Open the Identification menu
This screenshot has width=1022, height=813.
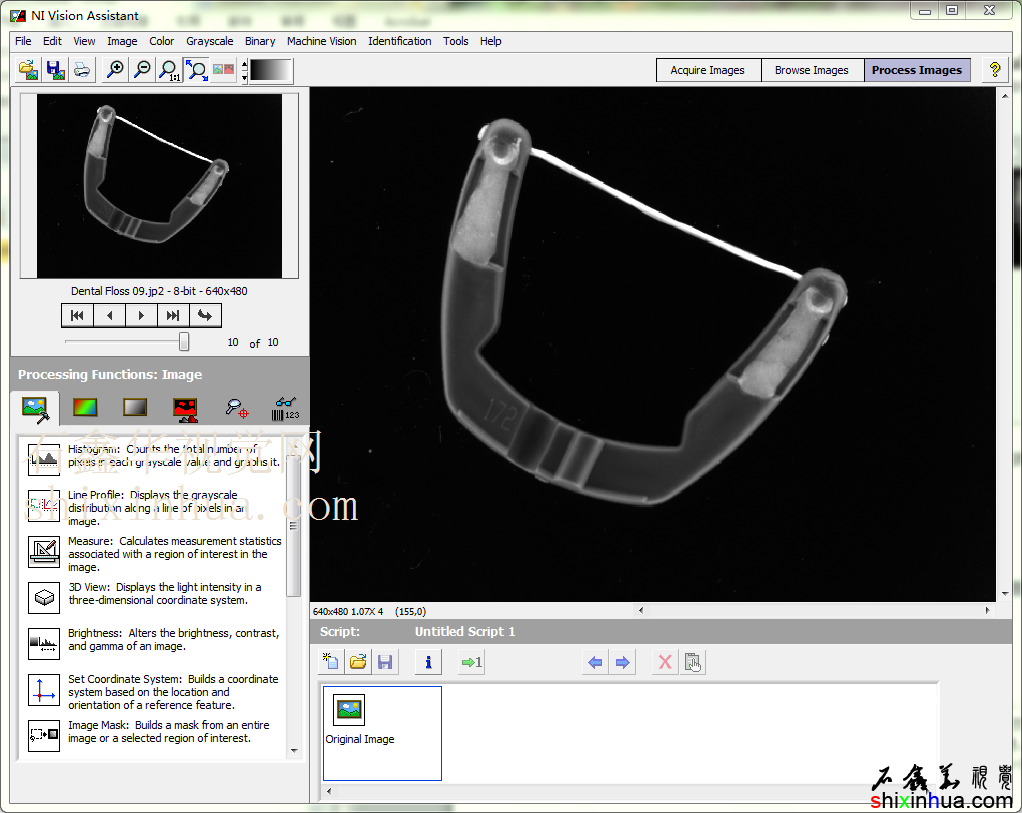point(399,41)
